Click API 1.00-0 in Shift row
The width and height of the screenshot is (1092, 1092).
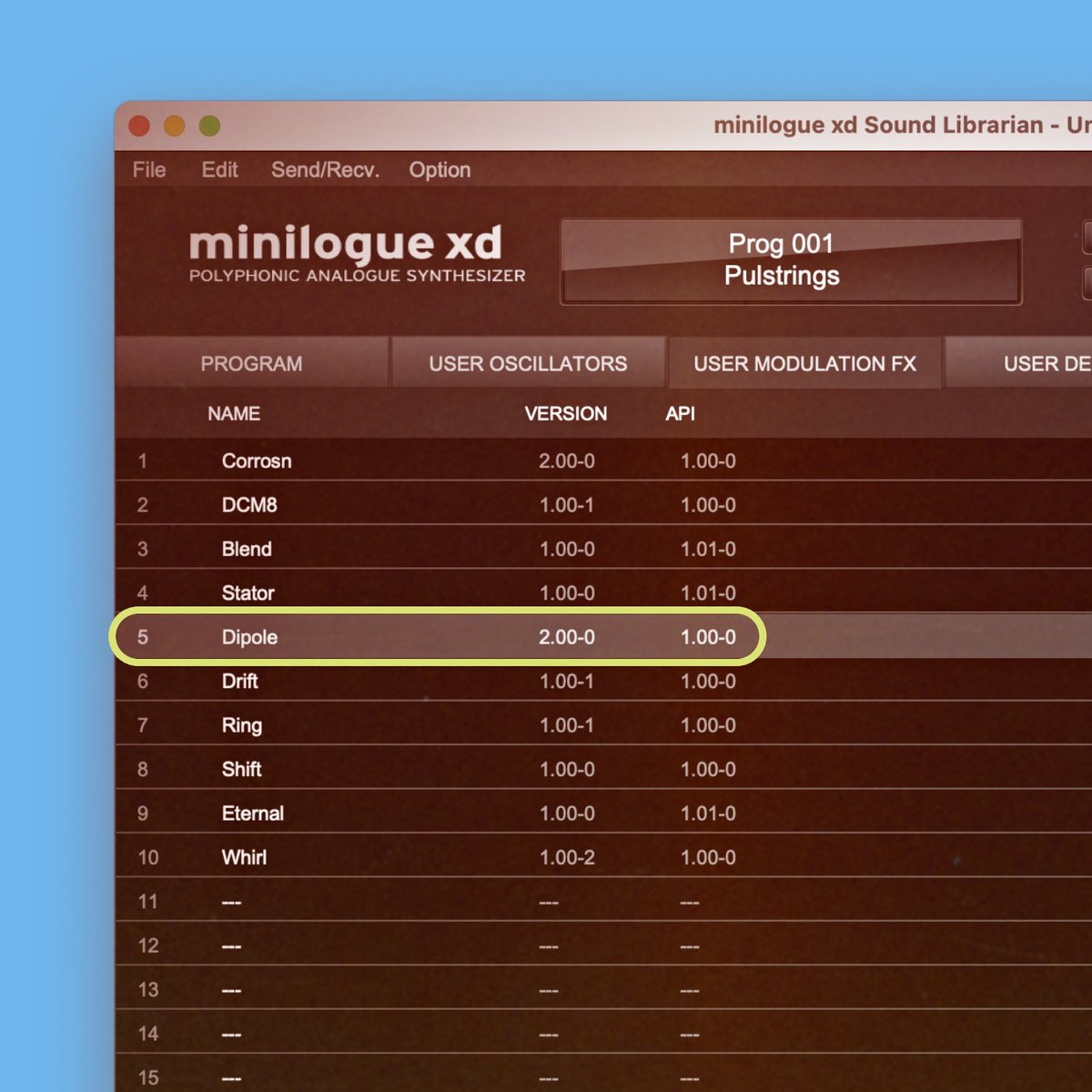click(x=708, y=769)
